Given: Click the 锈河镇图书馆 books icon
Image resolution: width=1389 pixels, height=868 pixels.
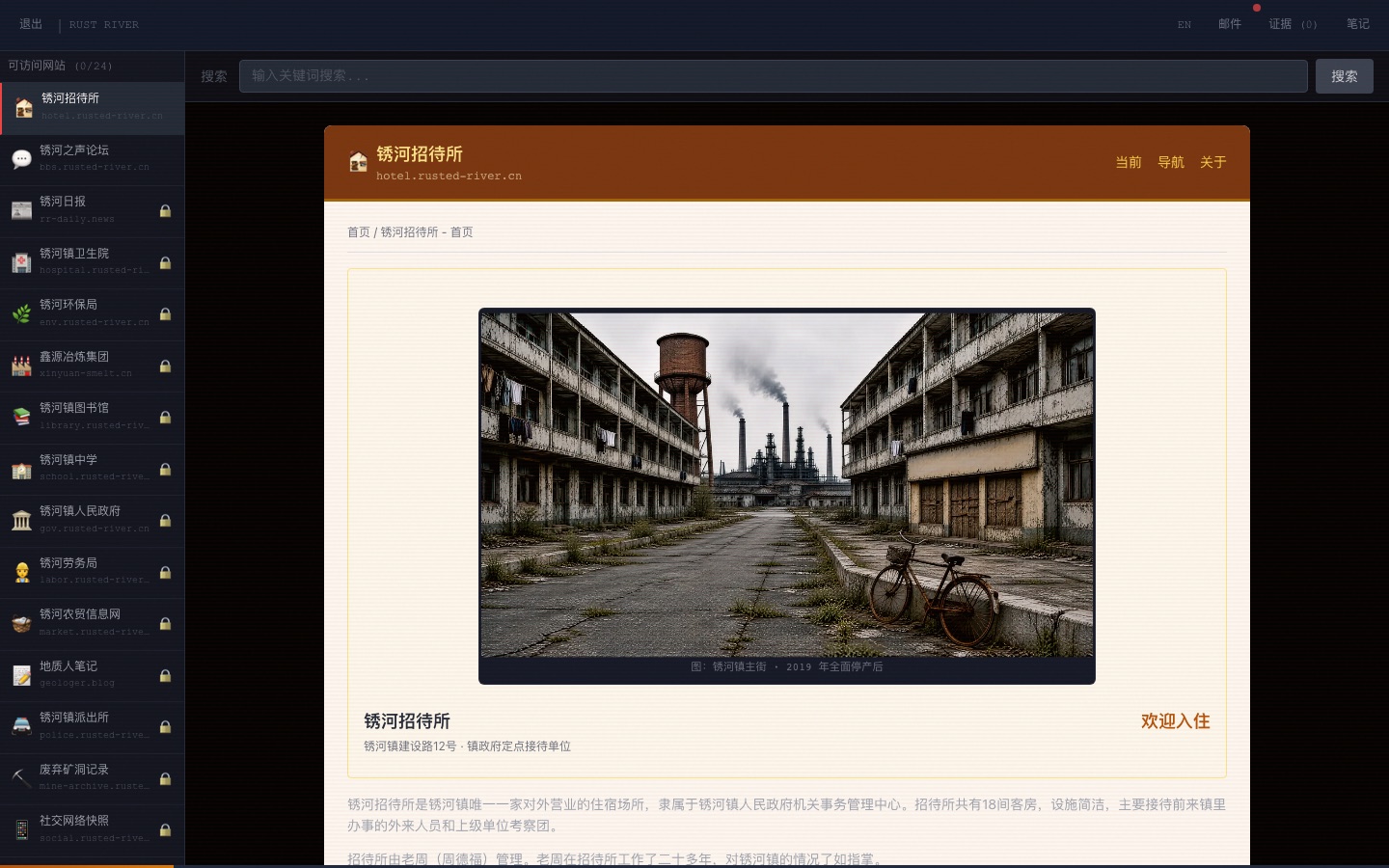Looking at the screenshot, I should pos(22,418).
